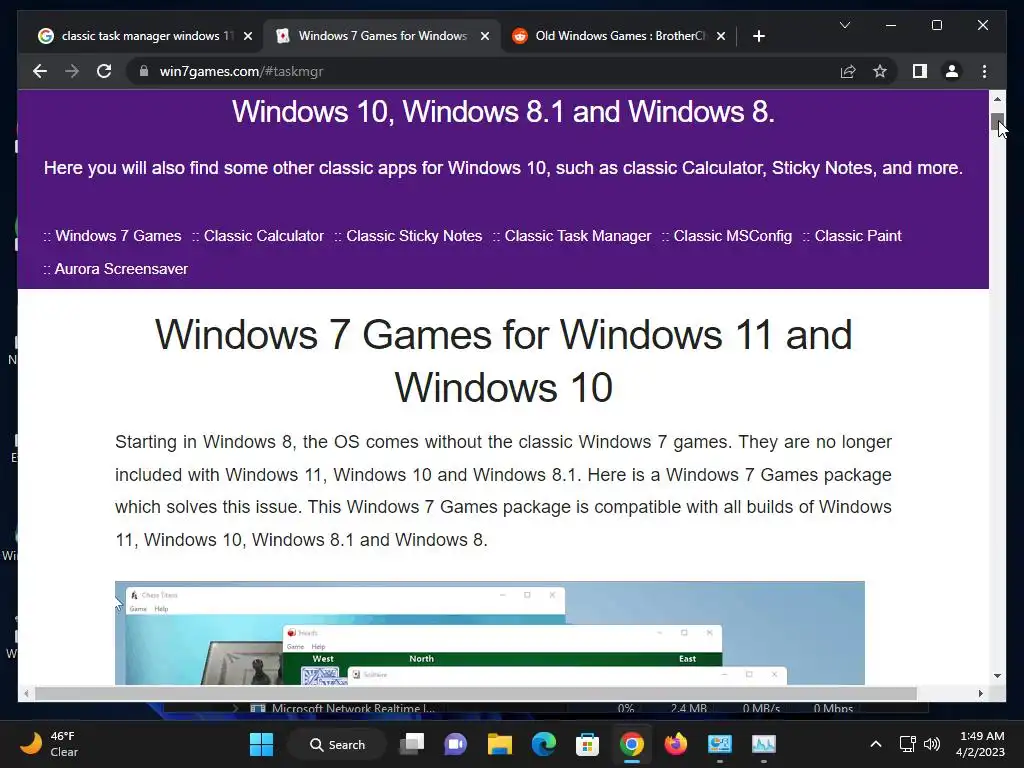Open the volume tray icon
This screenshot has height=768, width=1024.
932,744
